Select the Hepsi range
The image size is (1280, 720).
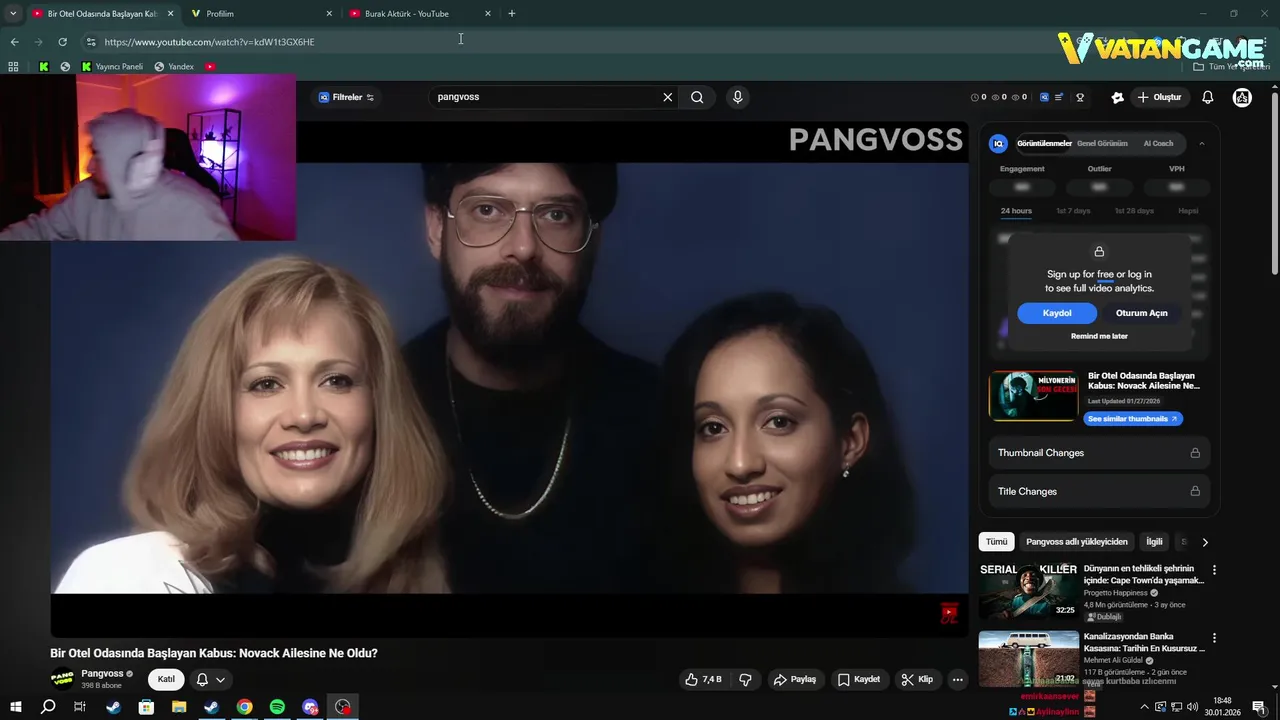click(1188, 211)
